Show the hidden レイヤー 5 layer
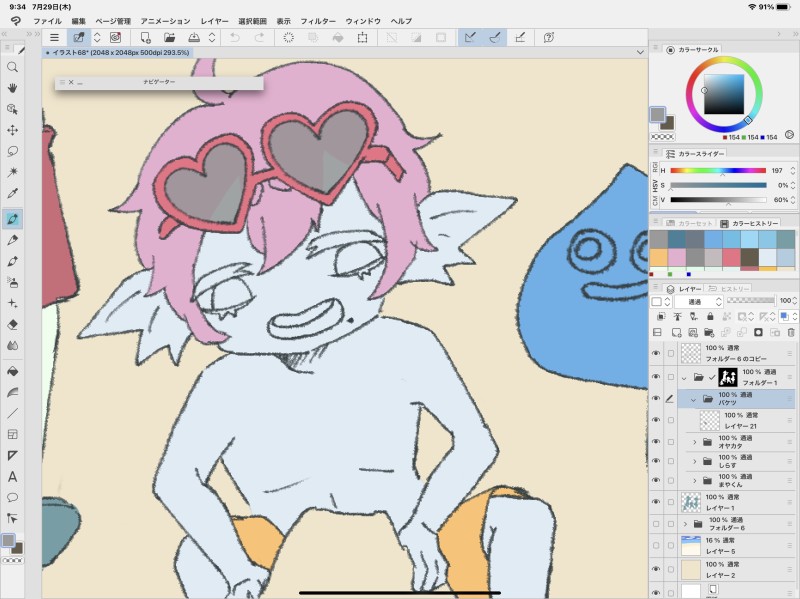 point(656,545)
